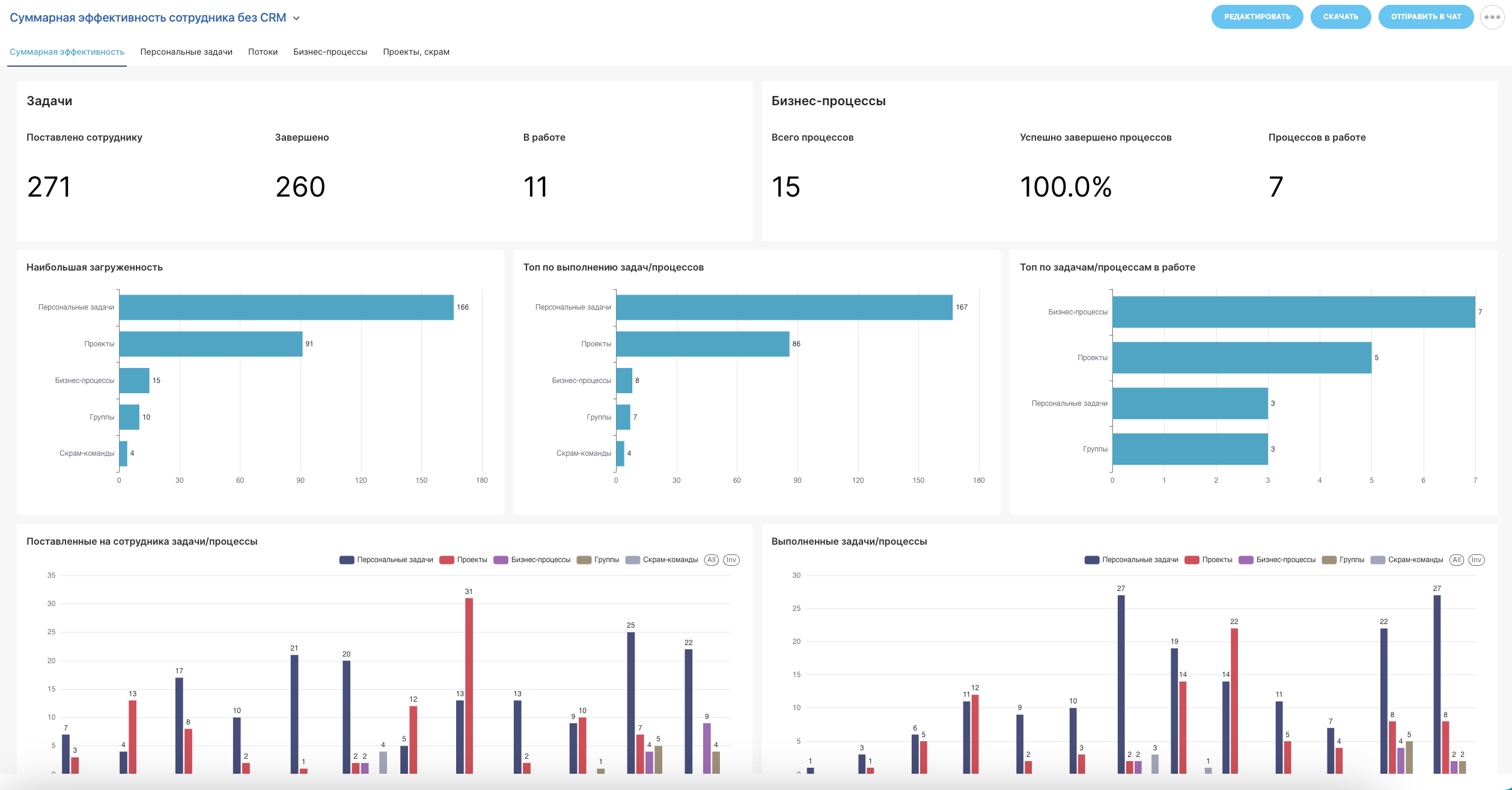Open the Потоки tab
The height and width of the screenshot is (790, 1512).
[x=263, y=52]
